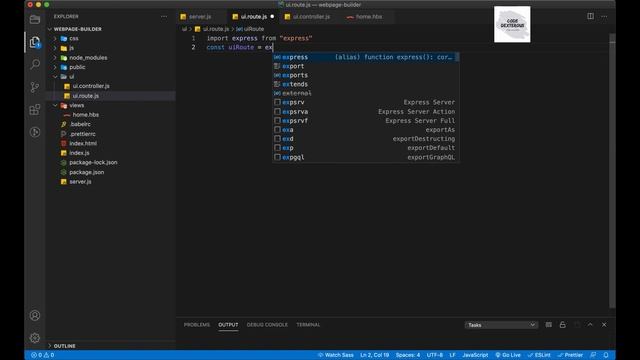Accept the express autocomplete suggestion
The height and width of the screenshot is (360, 640).
(366, 57)
